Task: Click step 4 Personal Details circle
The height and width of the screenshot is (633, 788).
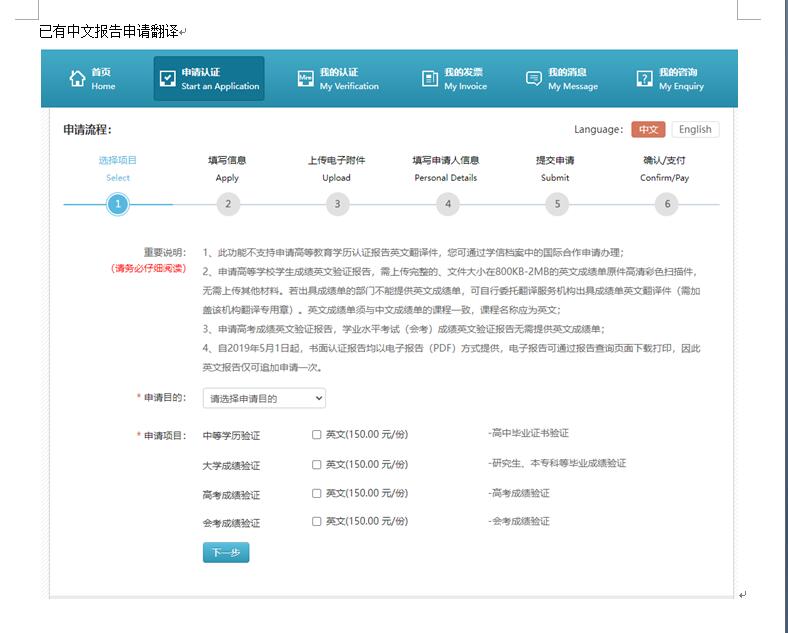Action: click(447, 204)
